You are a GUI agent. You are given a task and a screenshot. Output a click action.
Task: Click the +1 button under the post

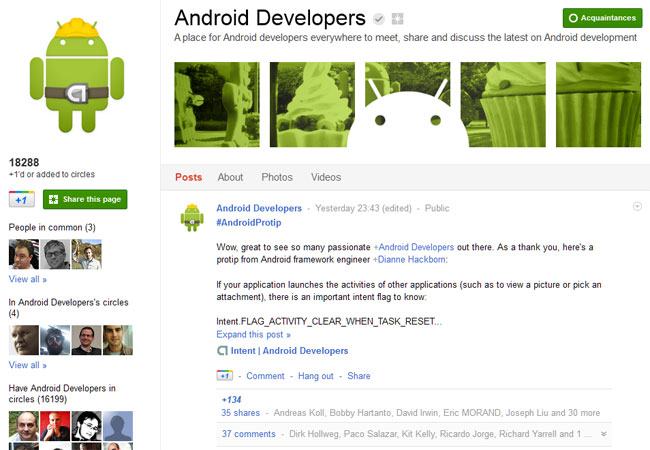[225, 376]
